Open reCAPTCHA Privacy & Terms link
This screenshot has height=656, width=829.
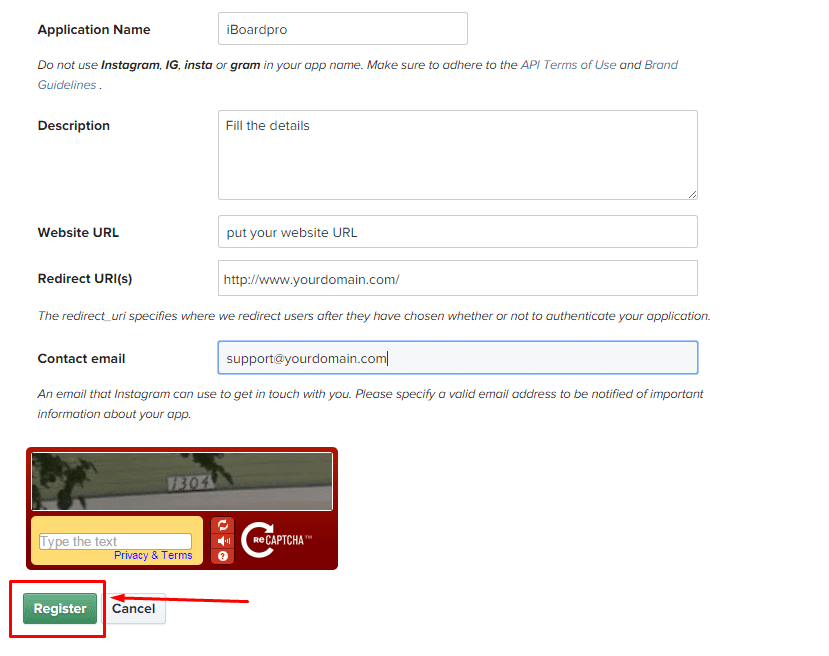click(x=153, y=555)
